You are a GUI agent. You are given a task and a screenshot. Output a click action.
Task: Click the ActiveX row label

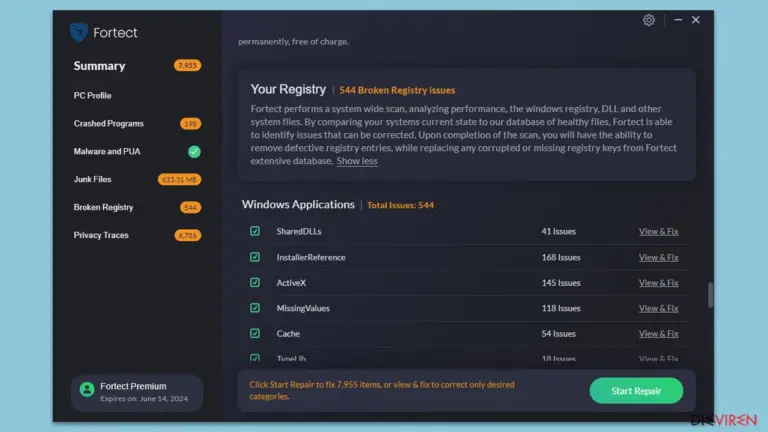(x=291, y=283)
